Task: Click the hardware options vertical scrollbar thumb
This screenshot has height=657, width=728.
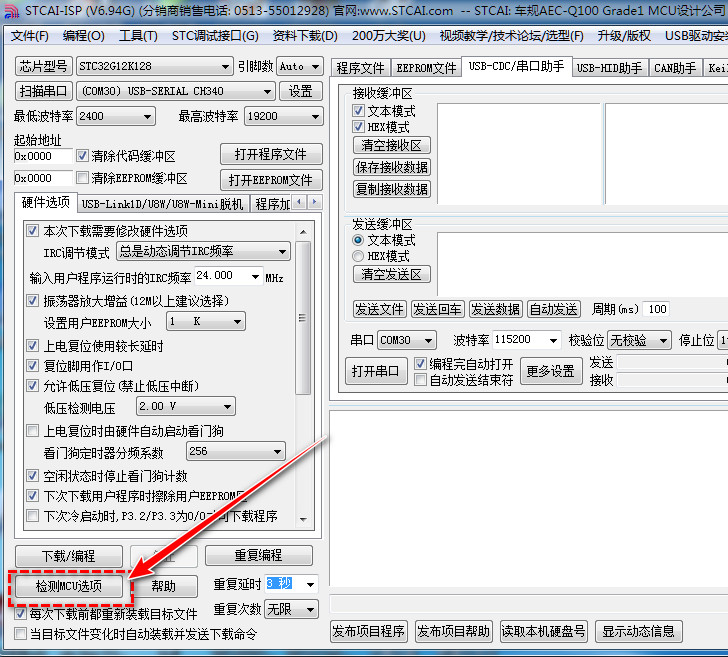Action: pyautogui.click(x=303, y=318)
